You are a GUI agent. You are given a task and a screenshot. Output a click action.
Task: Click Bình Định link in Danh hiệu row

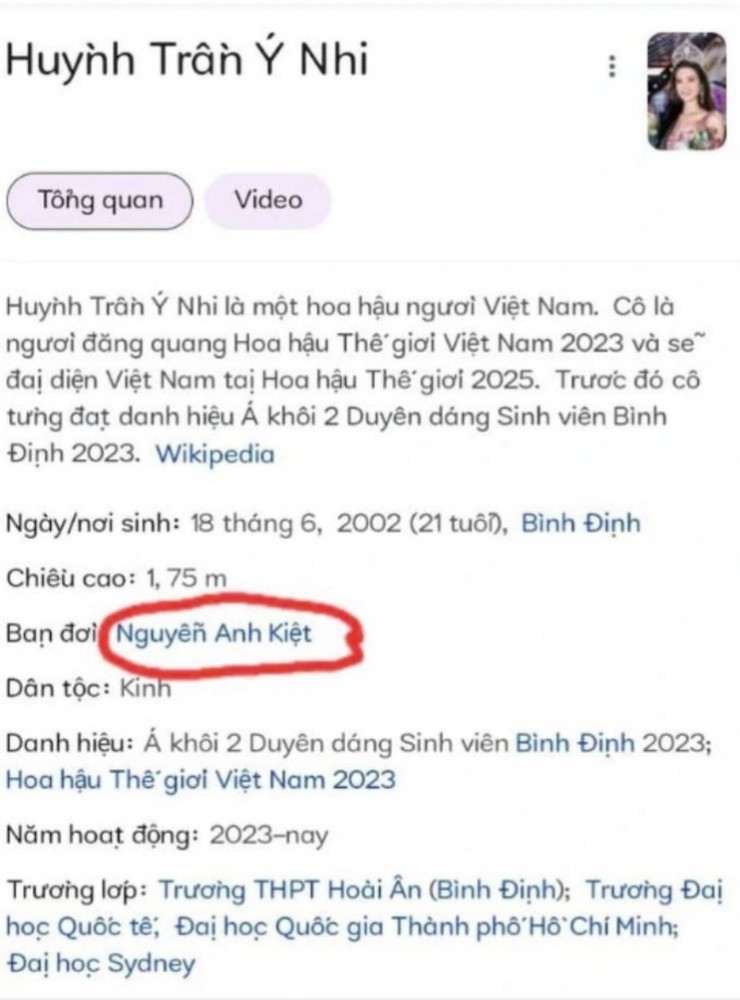pyautogui.click(x=575, y=743)
